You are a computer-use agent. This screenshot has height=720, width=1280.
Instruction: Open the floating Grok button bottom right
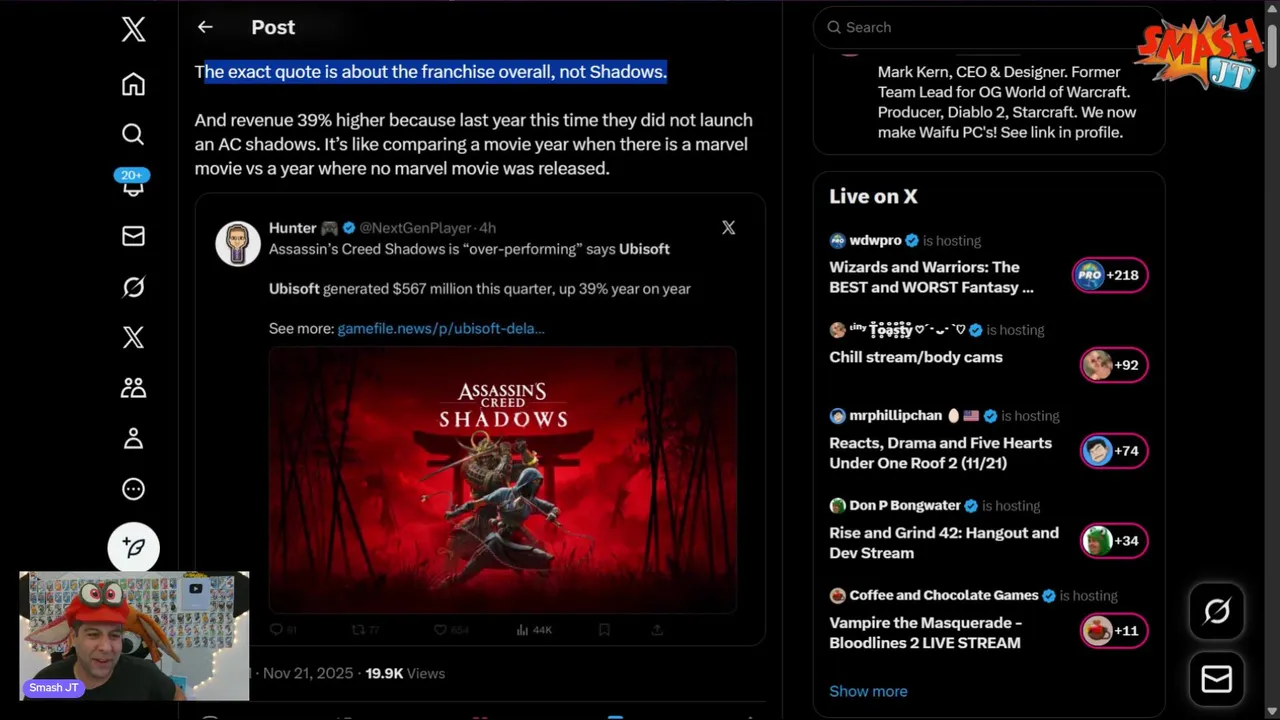tap(1216, 611)
